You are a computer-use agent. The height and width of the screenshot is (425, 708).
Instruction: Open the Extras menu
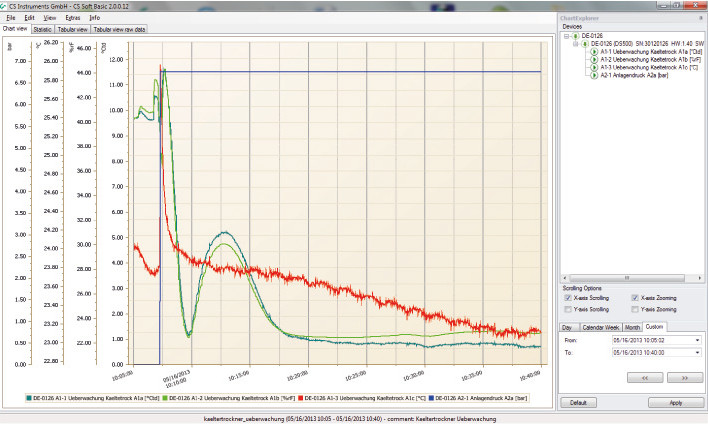coord(73,18)
